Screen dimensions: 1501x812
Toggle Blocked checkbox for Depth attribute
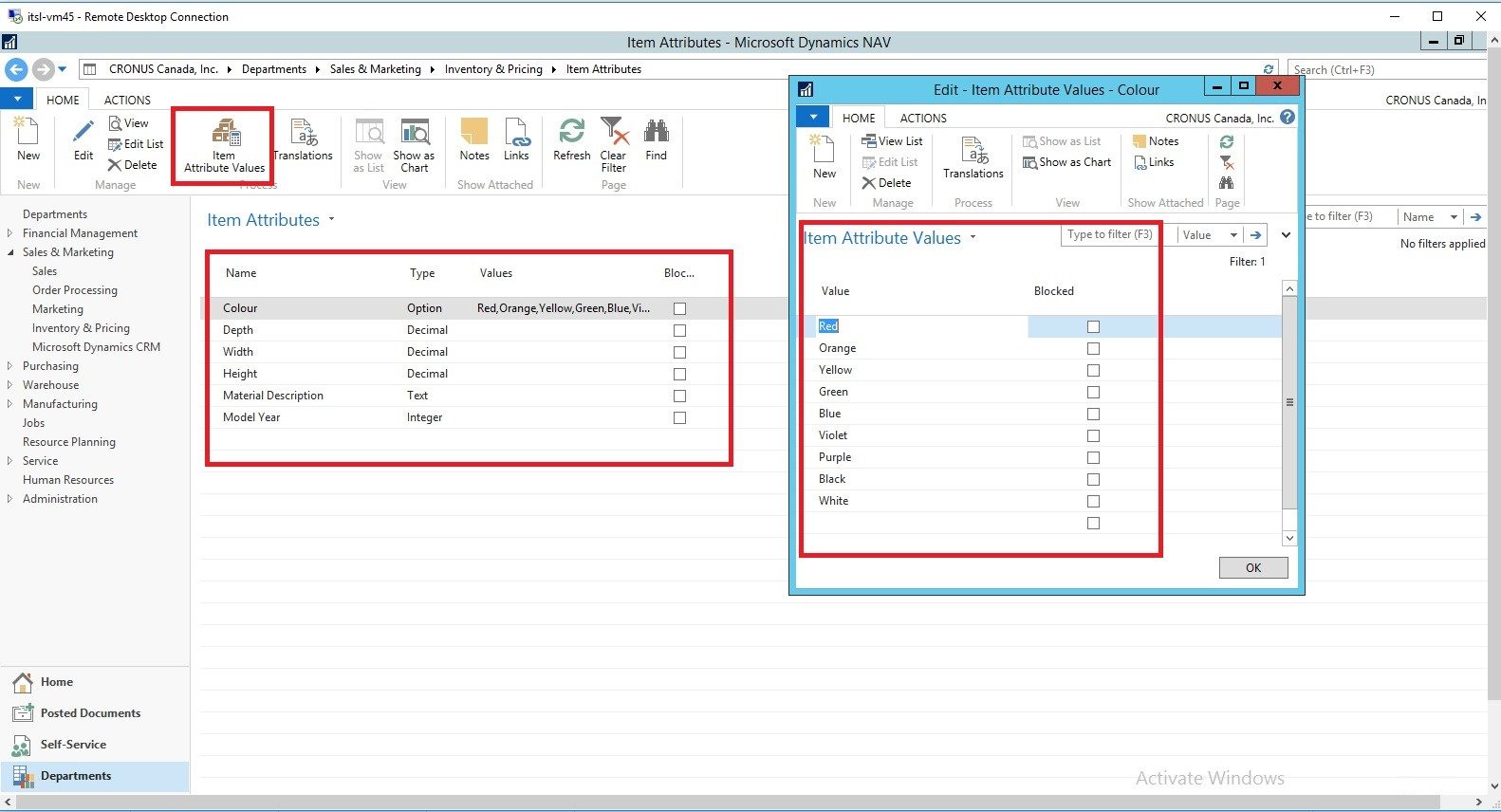(x=679, y=330)
